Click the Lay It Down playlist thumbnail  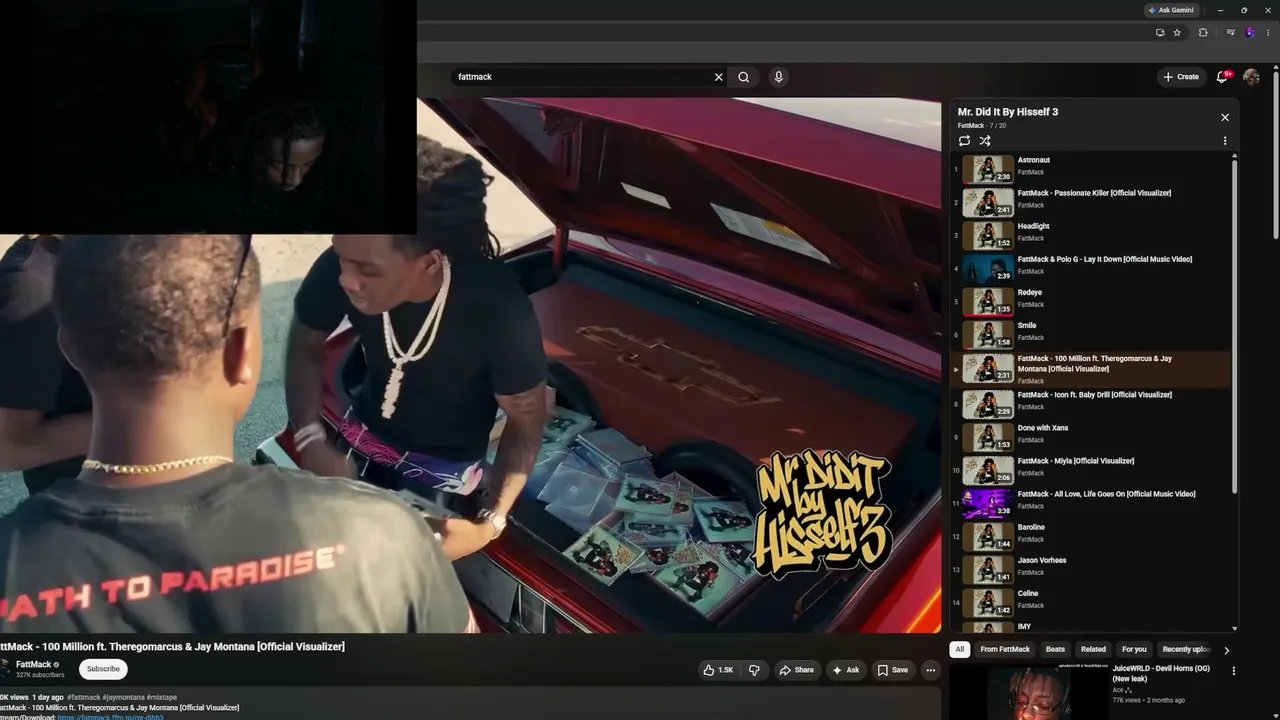click(988, 268)
